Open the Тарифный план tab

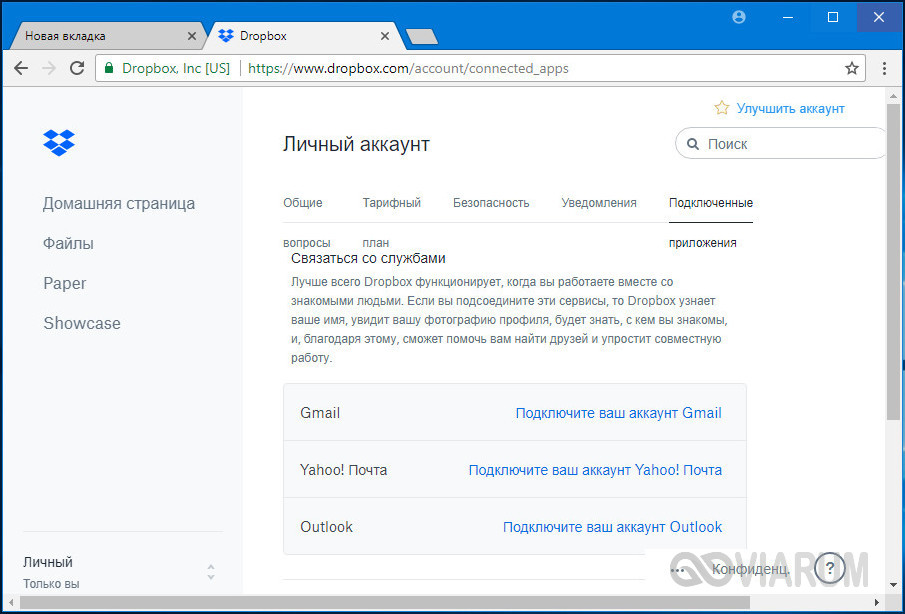pos(391,222)
